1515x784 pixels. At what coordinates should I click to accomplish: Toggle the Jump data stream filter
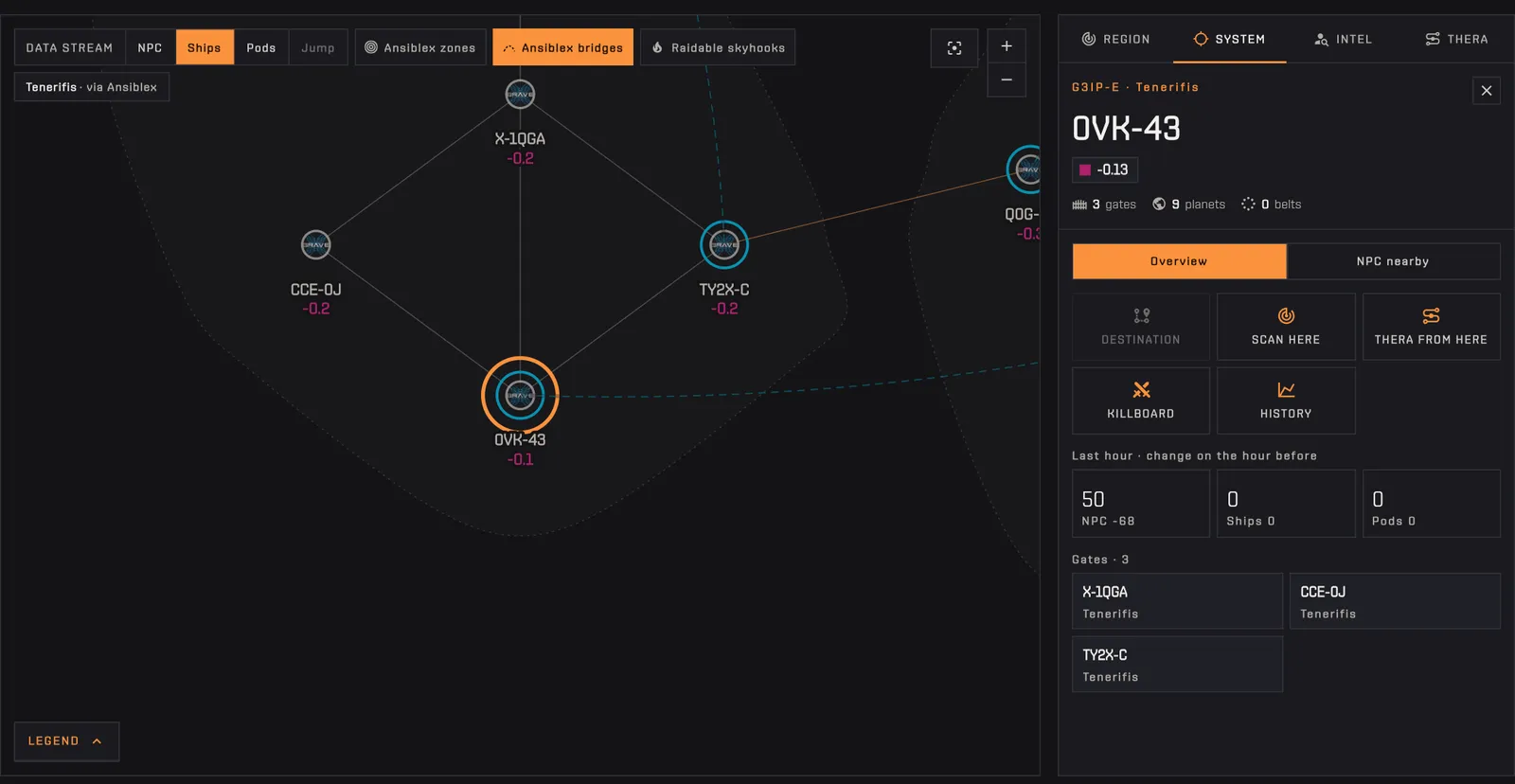coord(318,47)
